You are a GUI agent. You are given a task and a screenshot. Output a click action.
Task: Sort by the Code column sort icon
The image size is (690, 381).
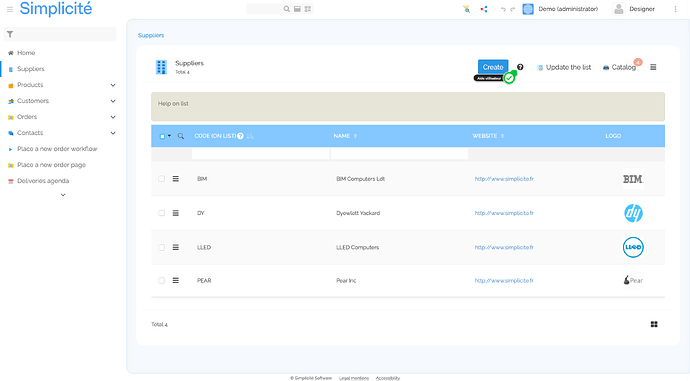click(x=250, y=136)
